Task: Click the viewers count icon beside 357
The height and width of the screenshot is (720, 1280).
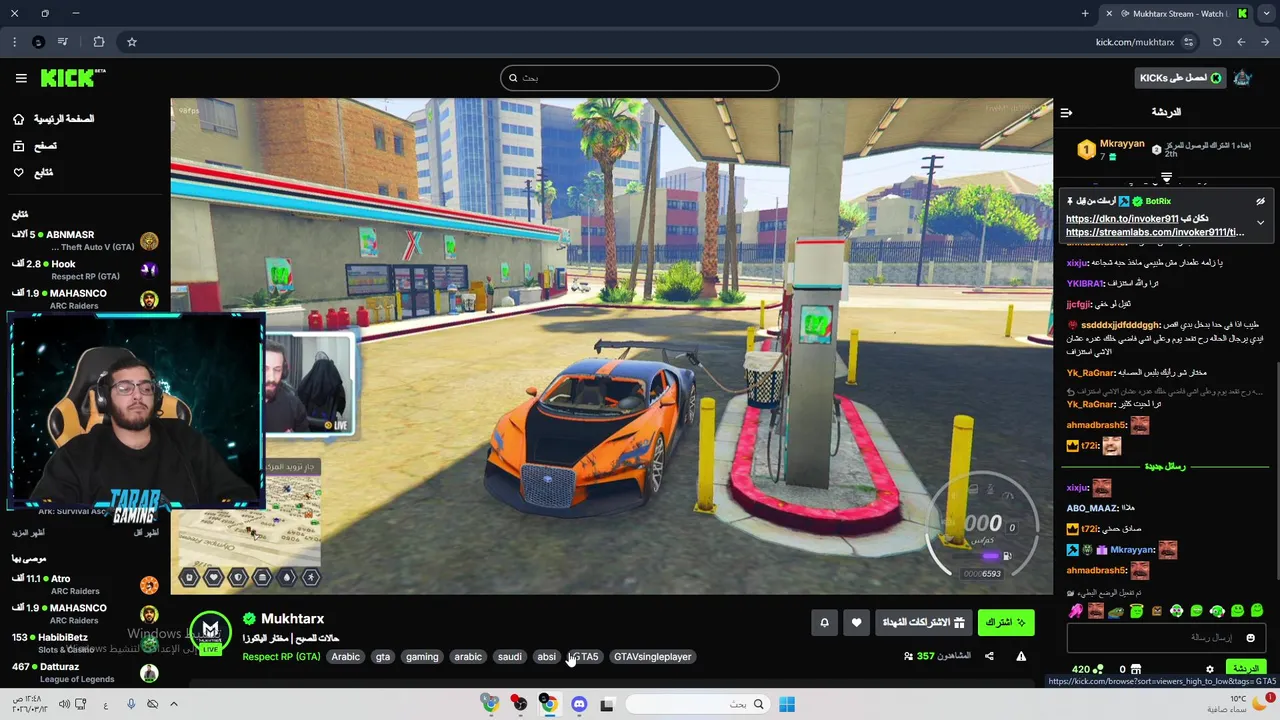Action: coord(908,657)
